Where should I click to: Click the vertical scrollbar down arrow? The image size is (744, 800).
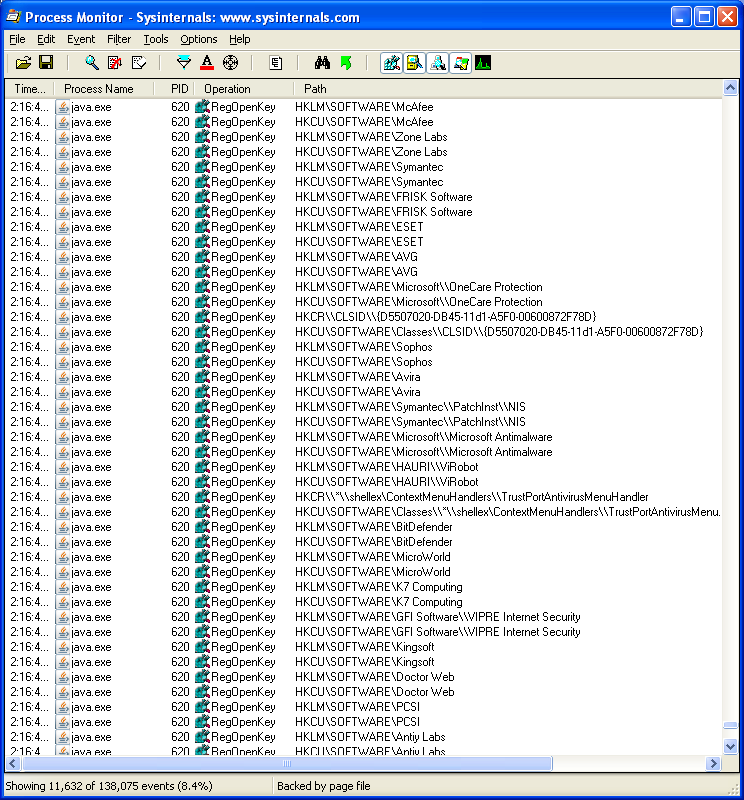point(729,746)
